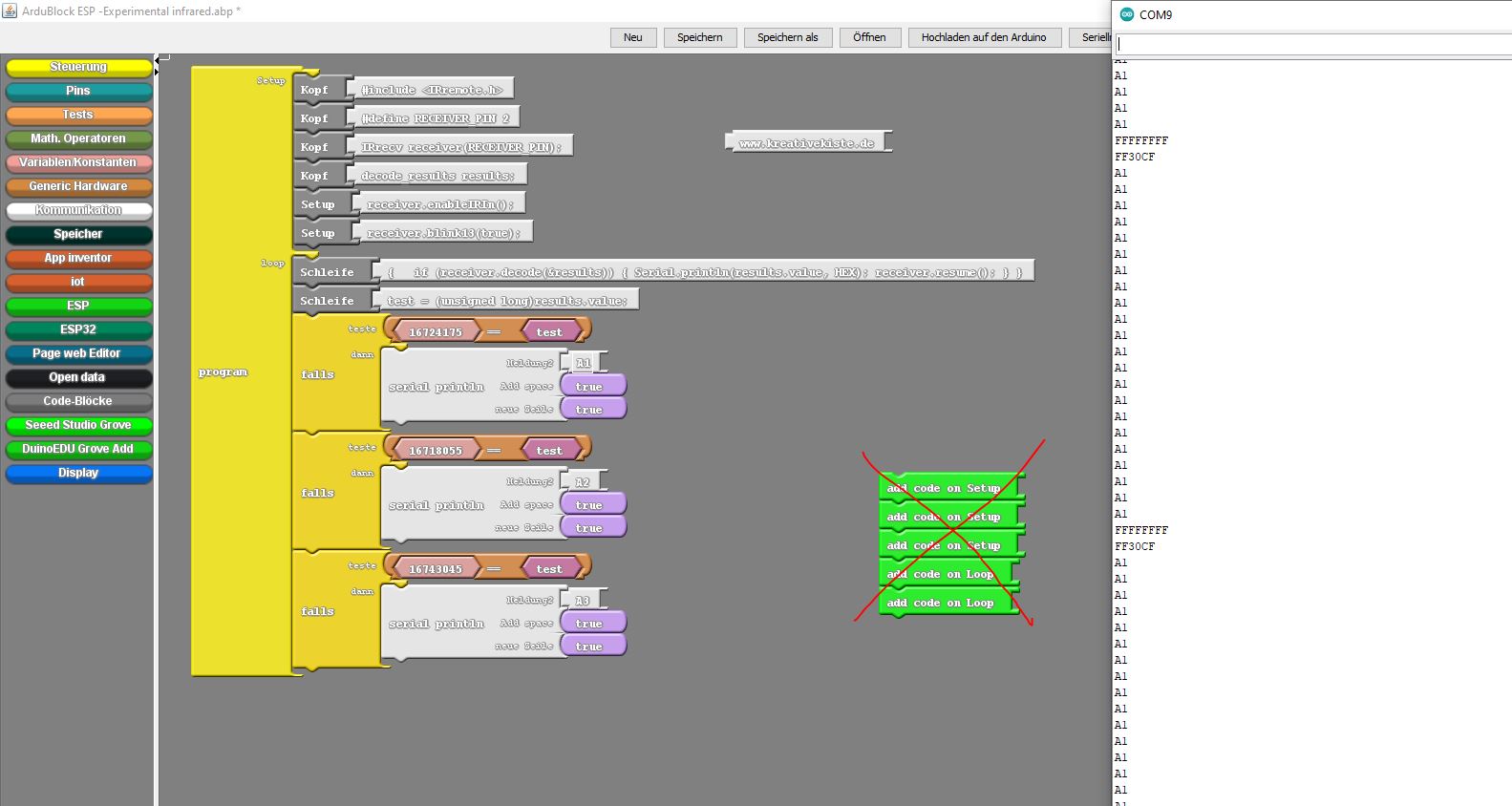Click the 16724175 number block
Screen dimensions: 1512x806
click(435, 332)
